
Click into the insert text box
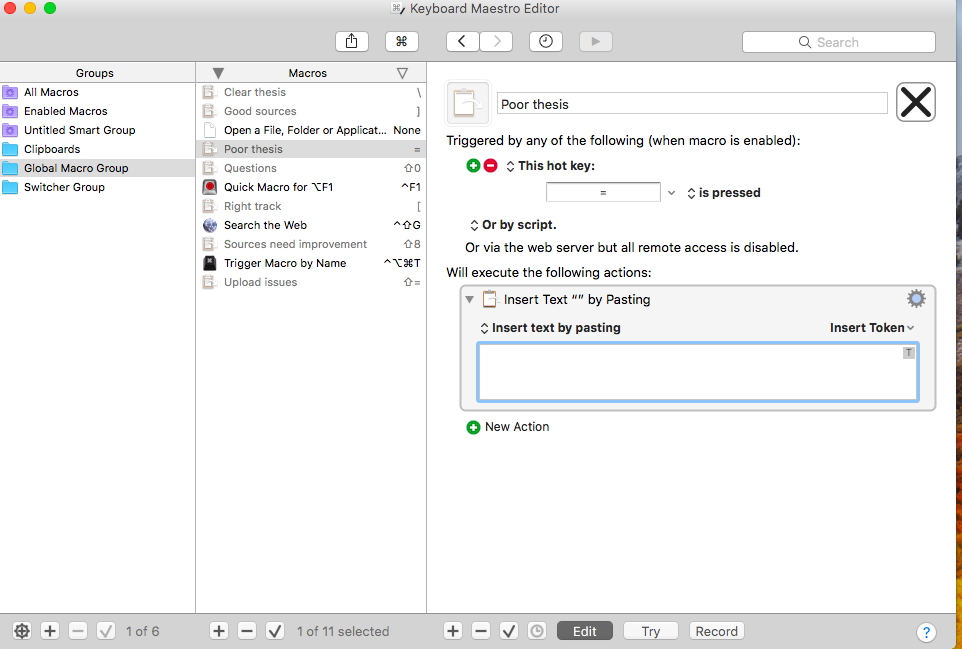(698, 372)
